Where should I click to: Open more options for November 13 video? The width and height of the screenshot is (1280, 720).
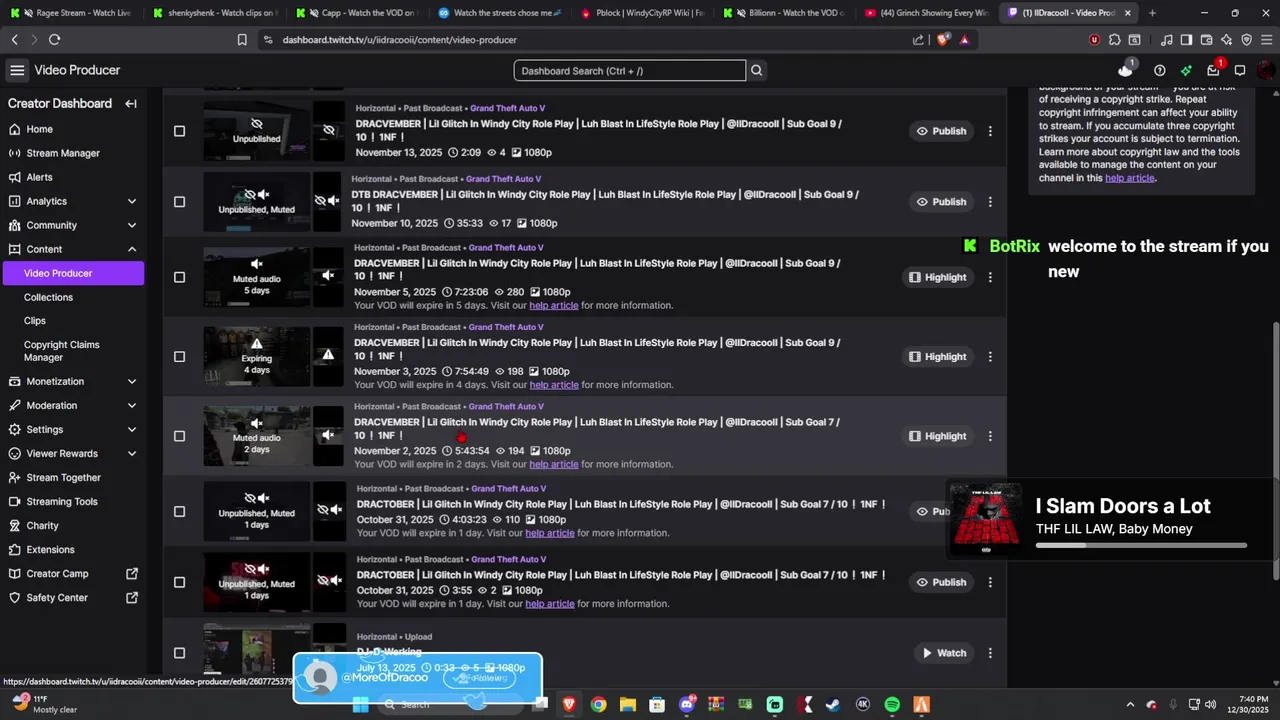tap(990, 131)
